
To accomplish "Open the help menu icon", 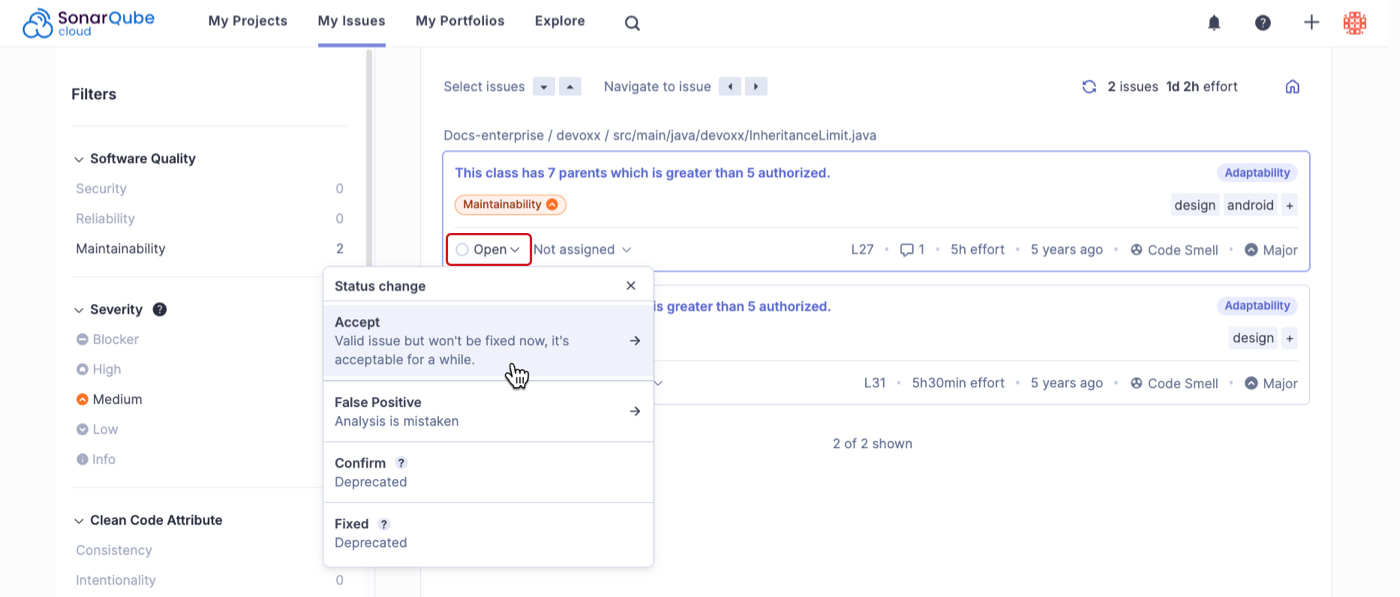I will pyautogui.click(x=1262, y=21).
